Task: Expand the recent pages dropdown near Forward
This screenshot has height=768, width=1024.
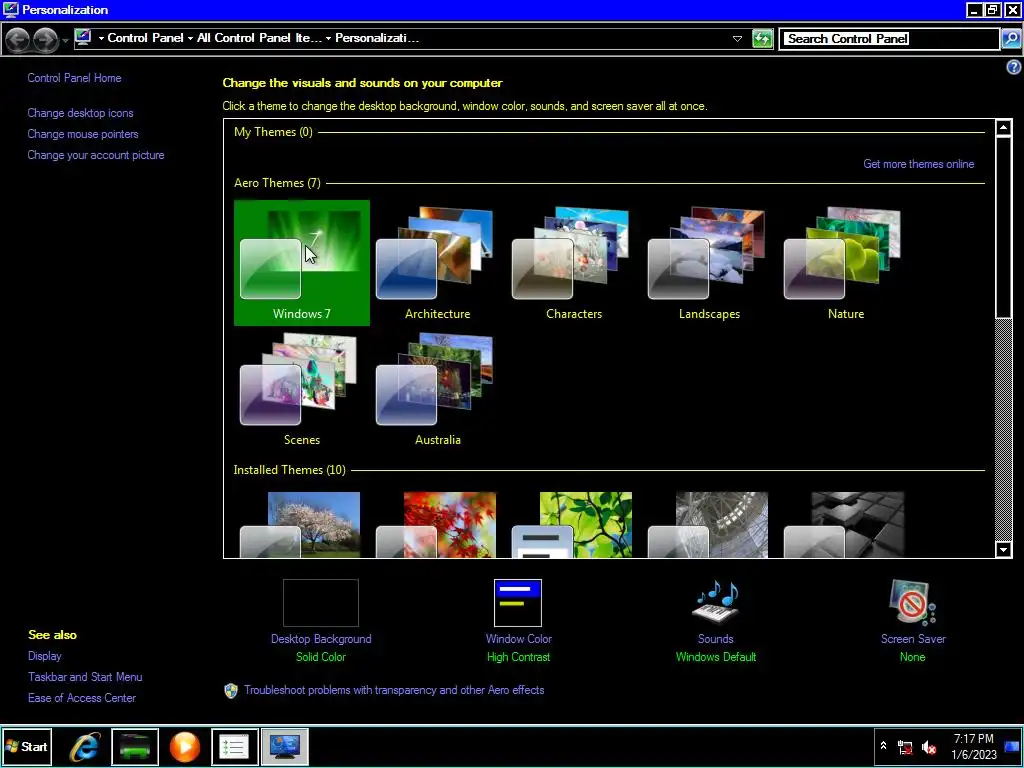Action: (x=65, y=40)
